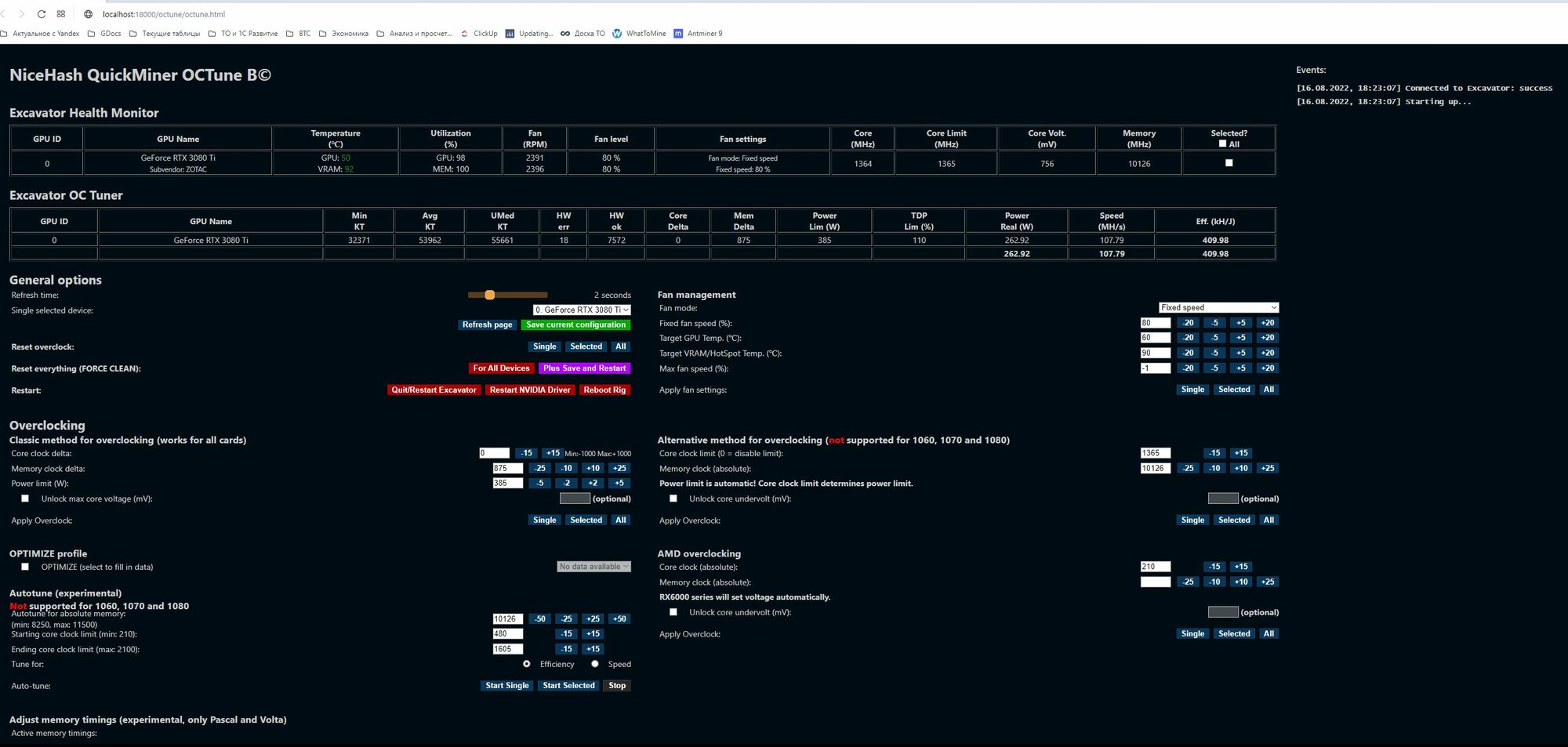Reset overclock for All devices
The height and width of the screenshot is (747, 1568).
pyautogui.click(x=621, y=346)
